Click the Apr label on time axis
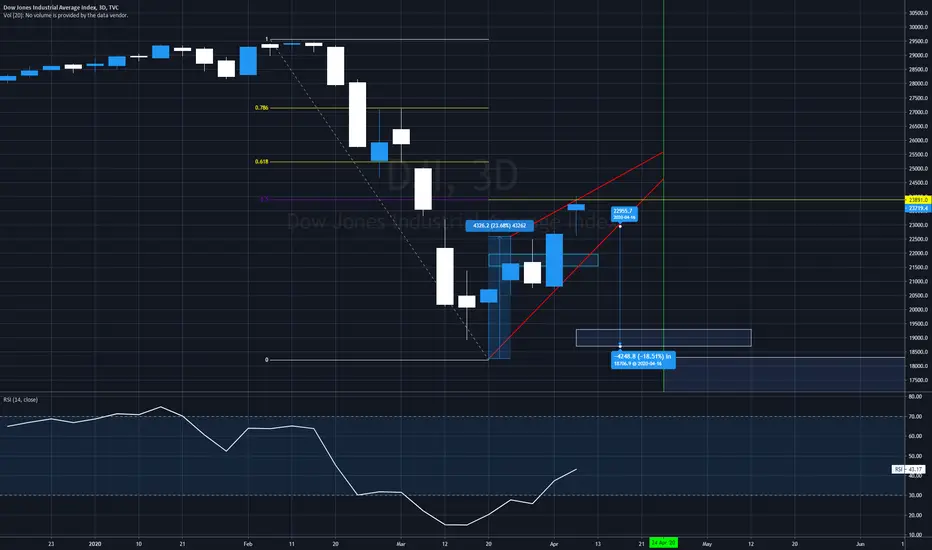This screenshot has width=932, height=550. [x=554, y=544]
